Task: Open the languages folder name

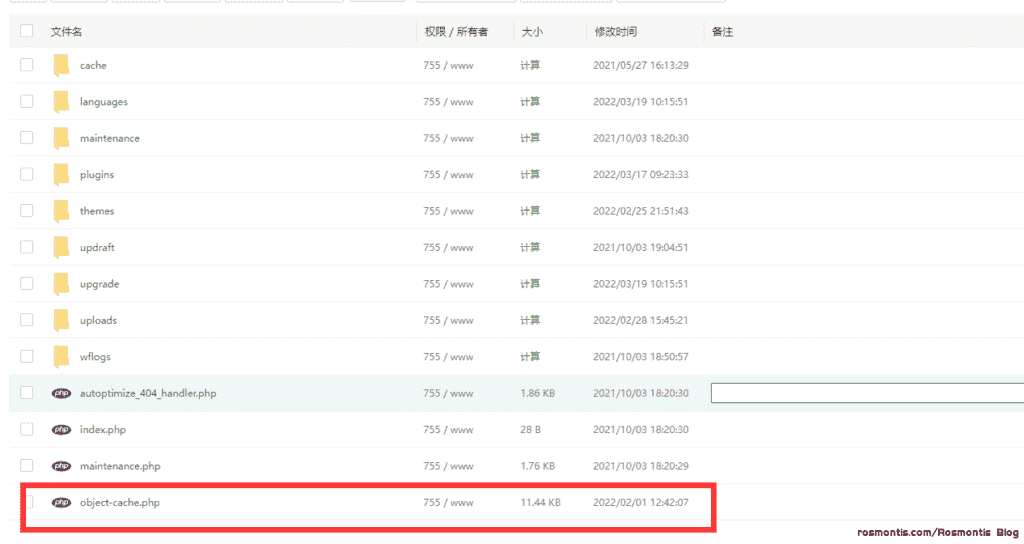Action: coord(104,102)
